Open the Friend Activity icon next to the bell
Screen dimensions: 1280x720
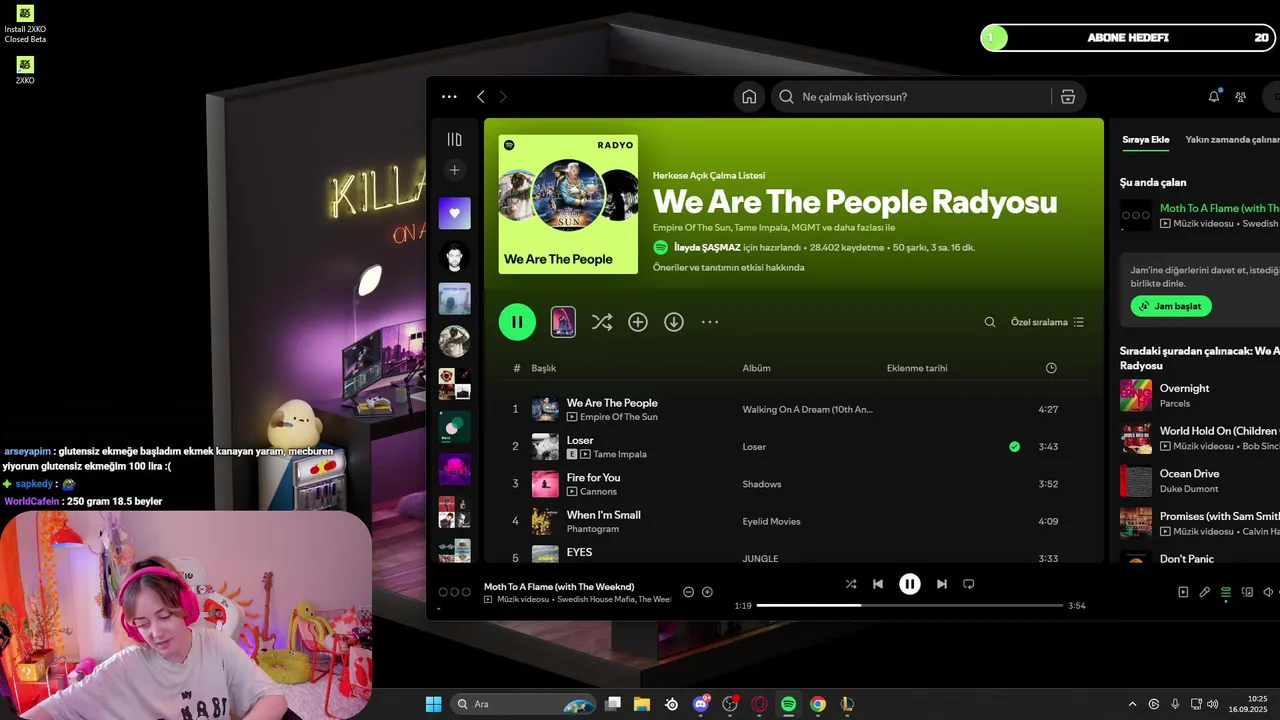click(1241, 97)
